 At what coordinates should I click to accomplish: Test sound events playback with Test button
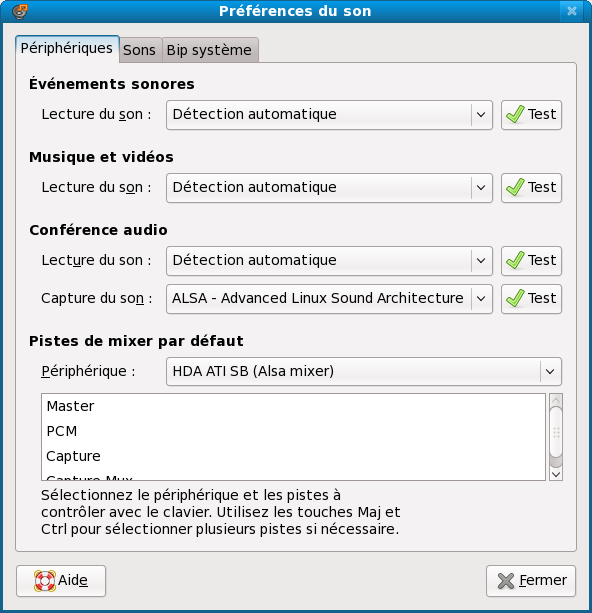[531, 115]
